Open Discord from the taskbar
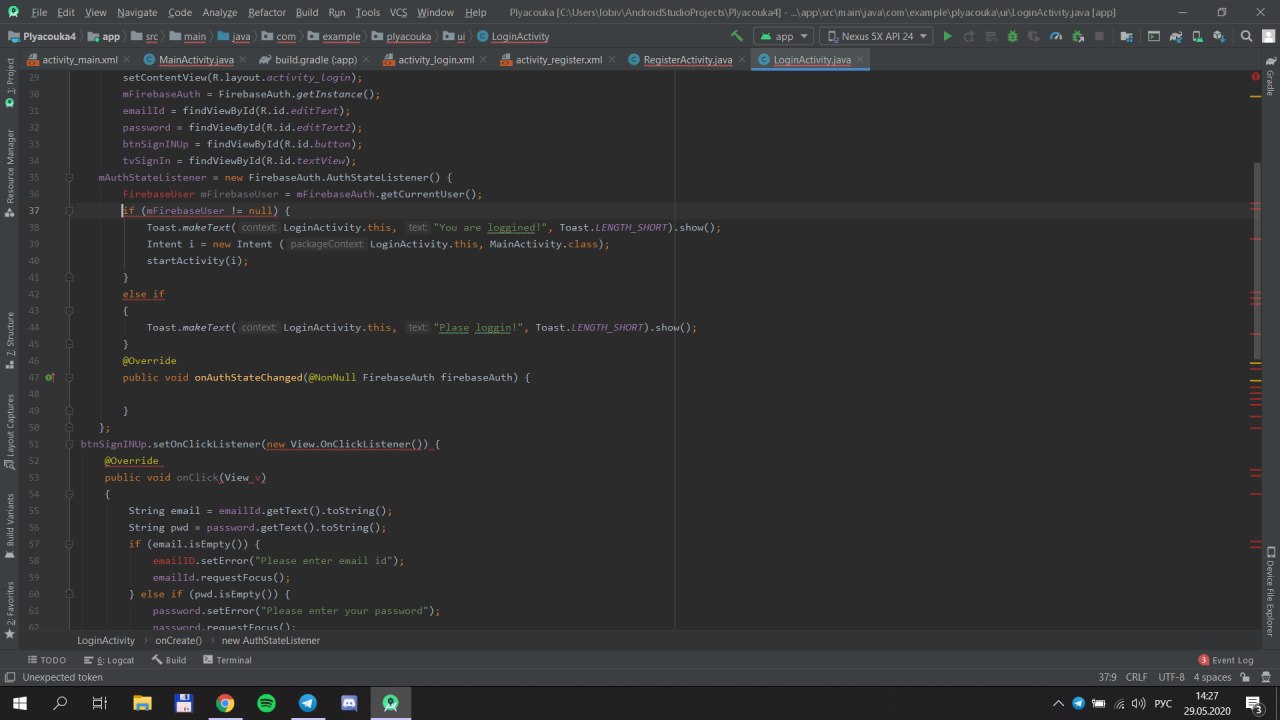1280x720 pixels. coord(349,703)
